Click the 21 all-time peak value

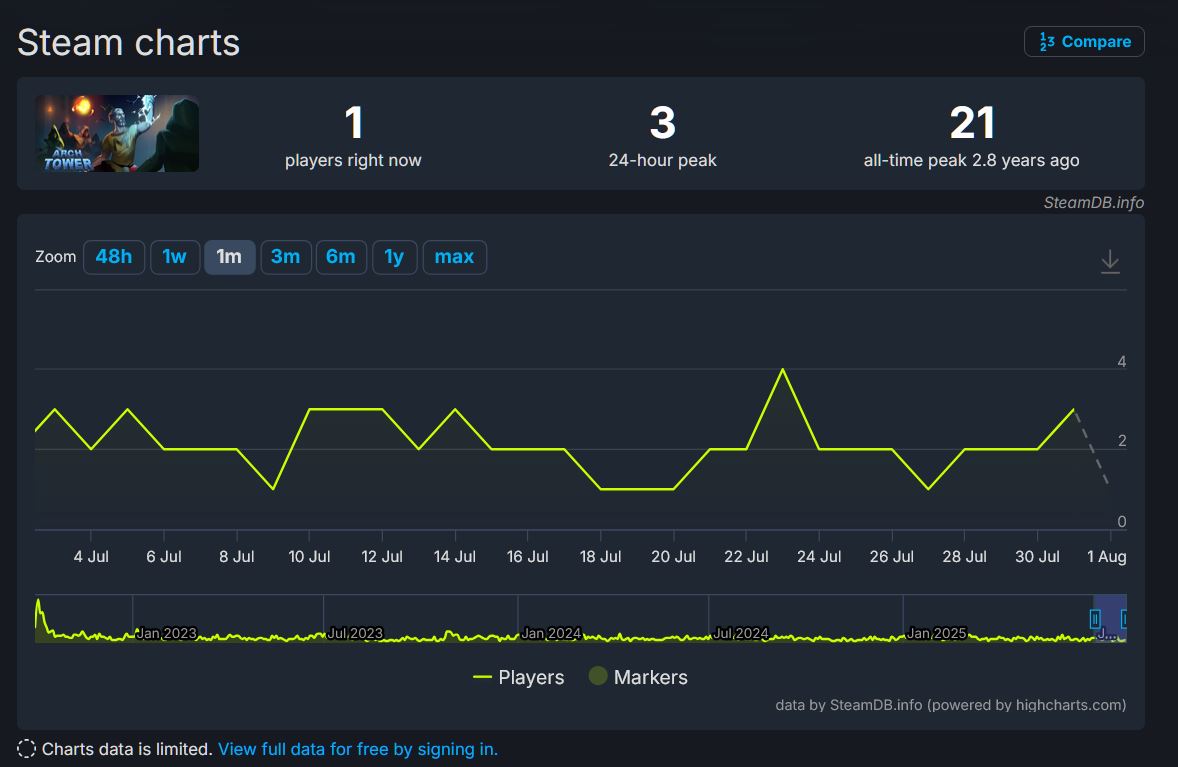click(971, 122)
